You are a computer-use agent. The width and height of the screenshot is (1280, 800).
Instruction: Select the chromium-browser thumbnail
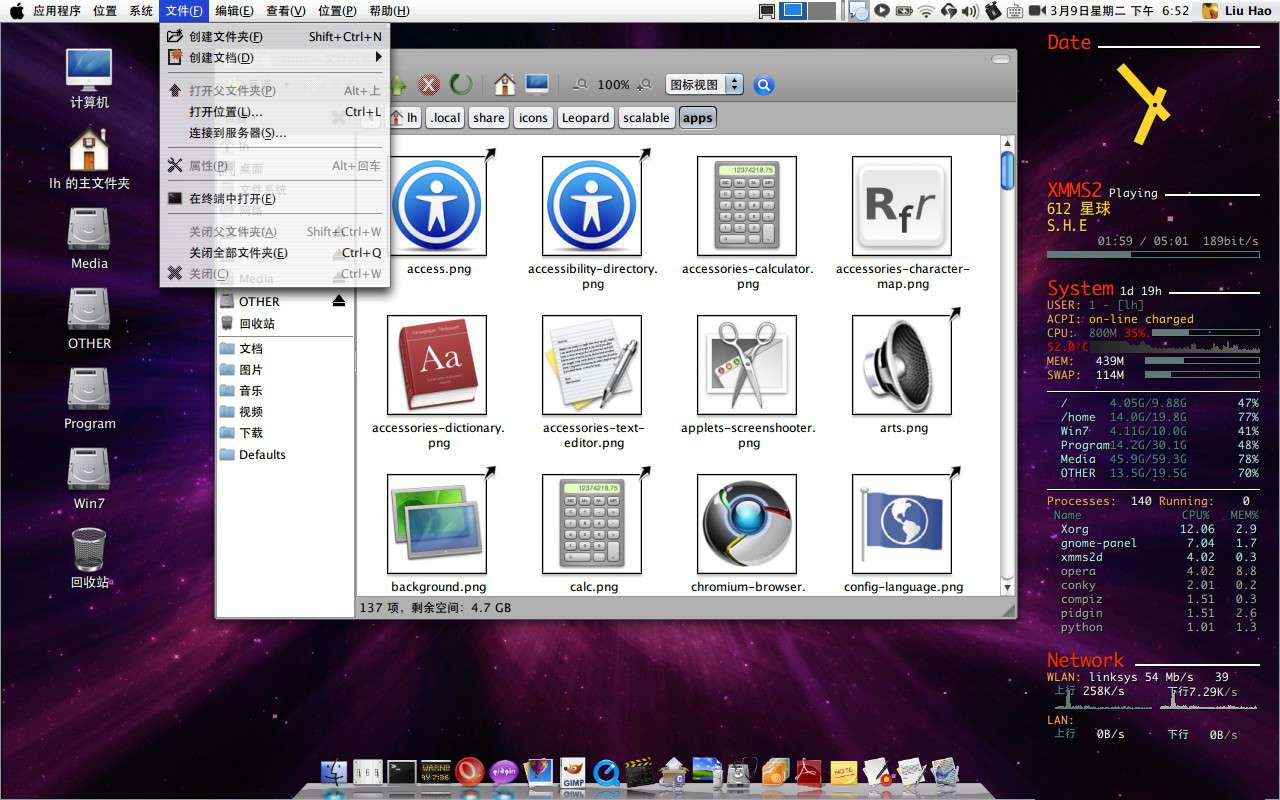click(x=747, y=524)
